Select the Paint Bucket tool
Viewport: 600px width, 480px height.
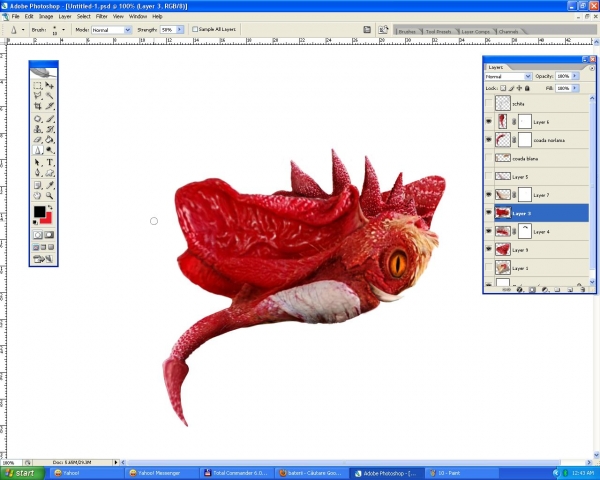[x=49, y=139]
